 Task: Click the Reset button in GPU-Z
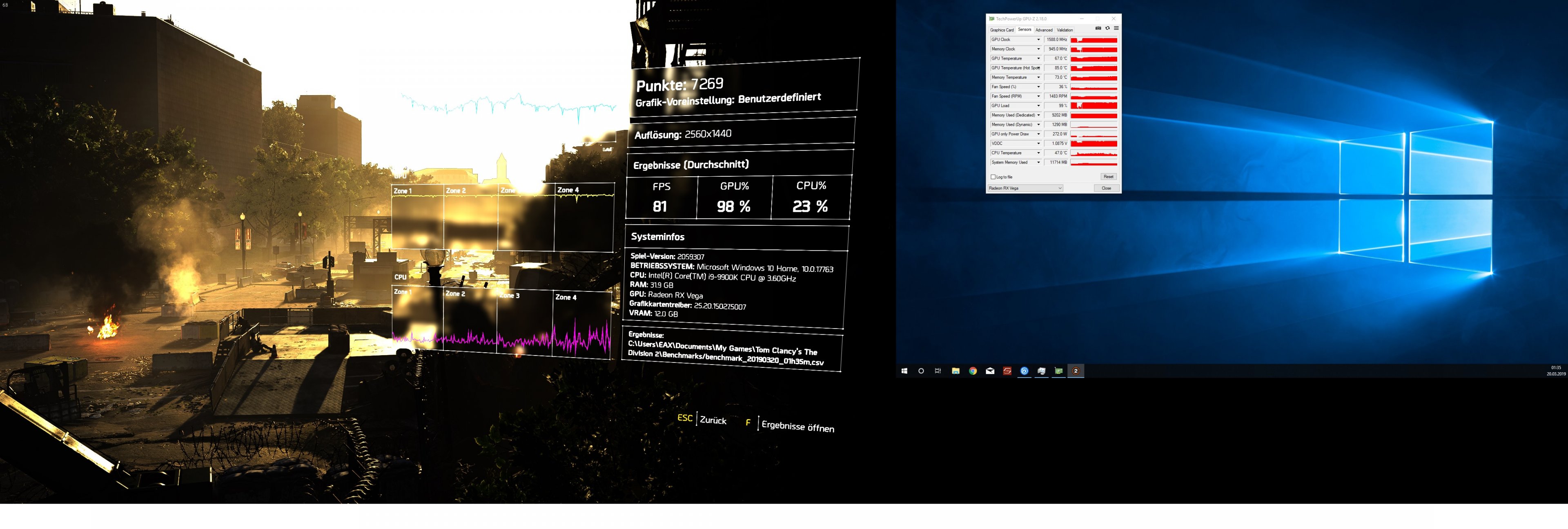[x=1108, y=176]
